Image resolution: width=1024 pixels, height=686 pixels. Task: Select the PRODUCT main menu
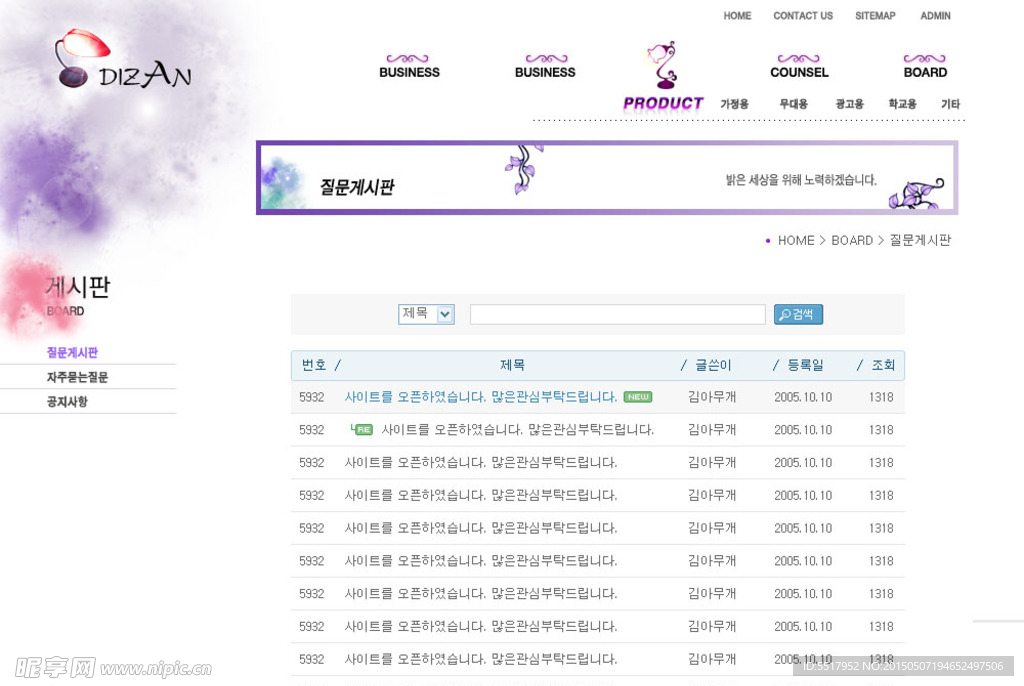[663, 103]
